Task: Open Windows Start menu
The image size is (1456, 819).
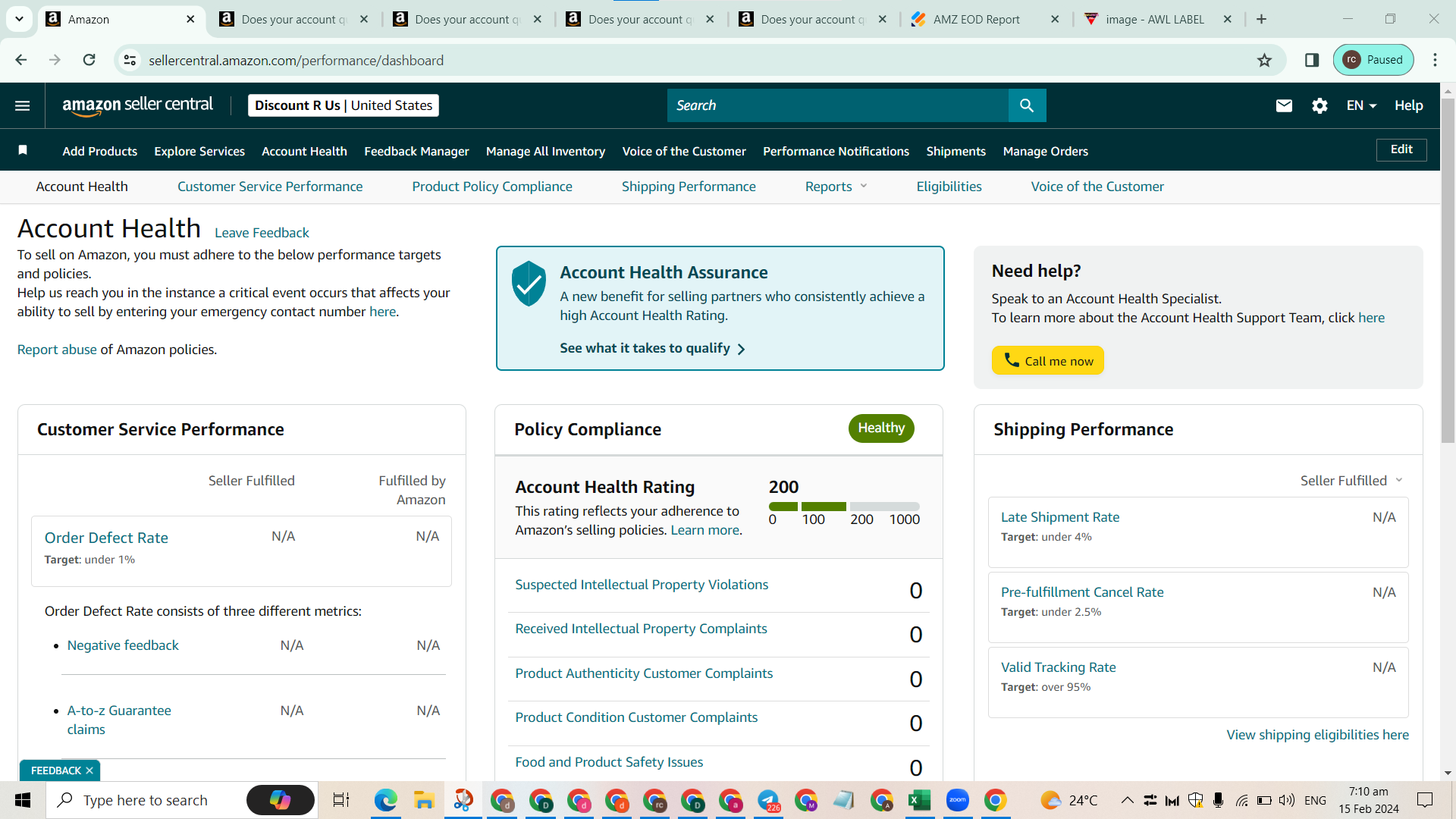Action: (23, 800)
